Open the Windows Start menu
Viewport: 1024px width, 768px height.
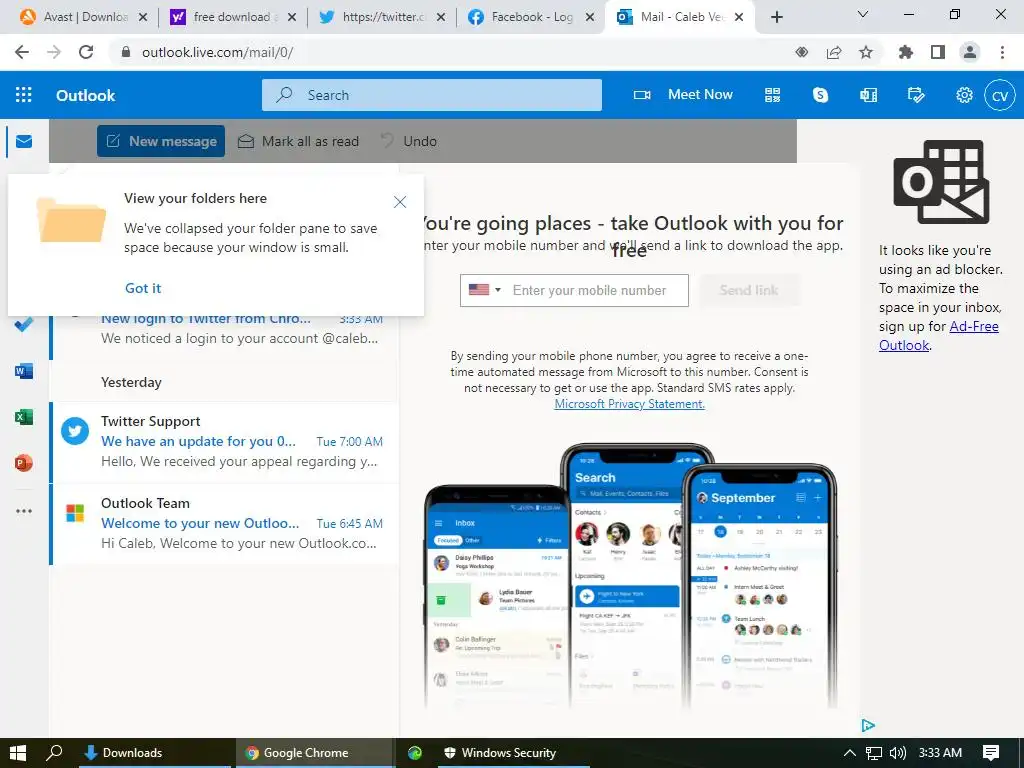pyautogui.click(x=18, y=753)
